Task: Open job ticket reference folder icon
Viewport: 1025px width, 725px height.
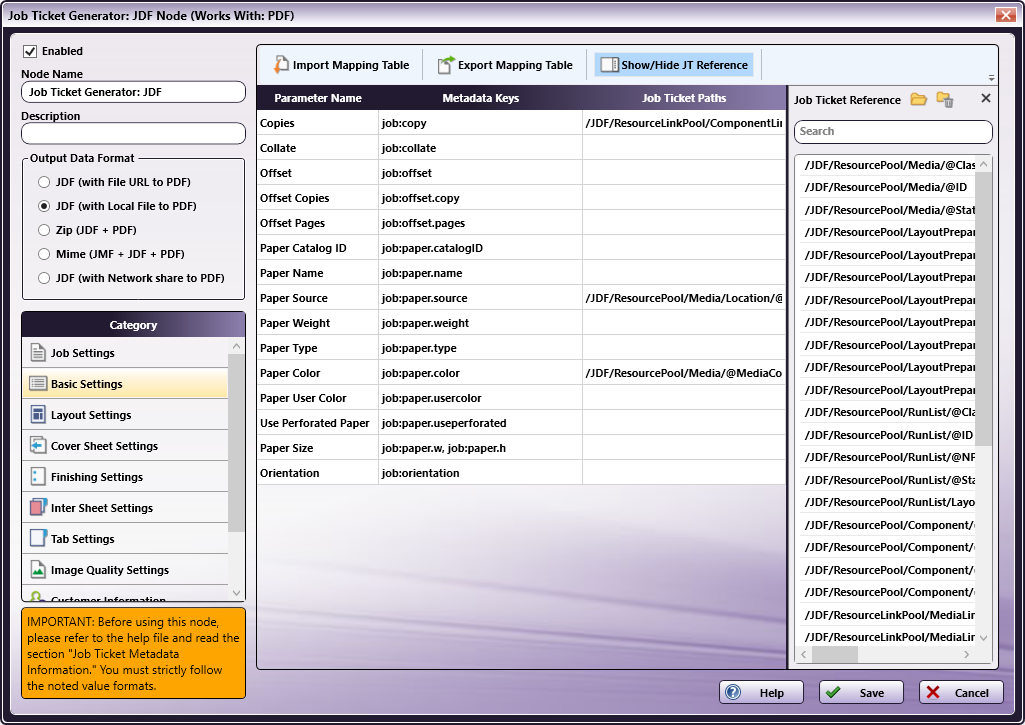Action: (918, 99)
